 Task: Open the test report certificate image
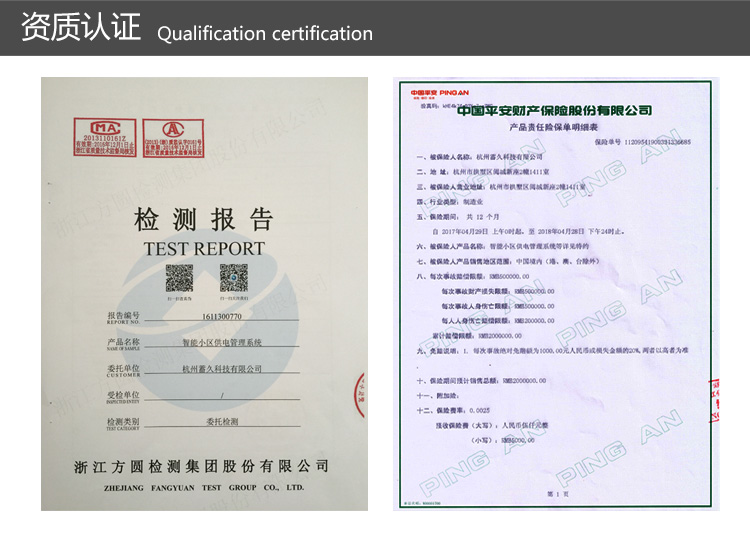pyautogui.click(x=204, y=294)
